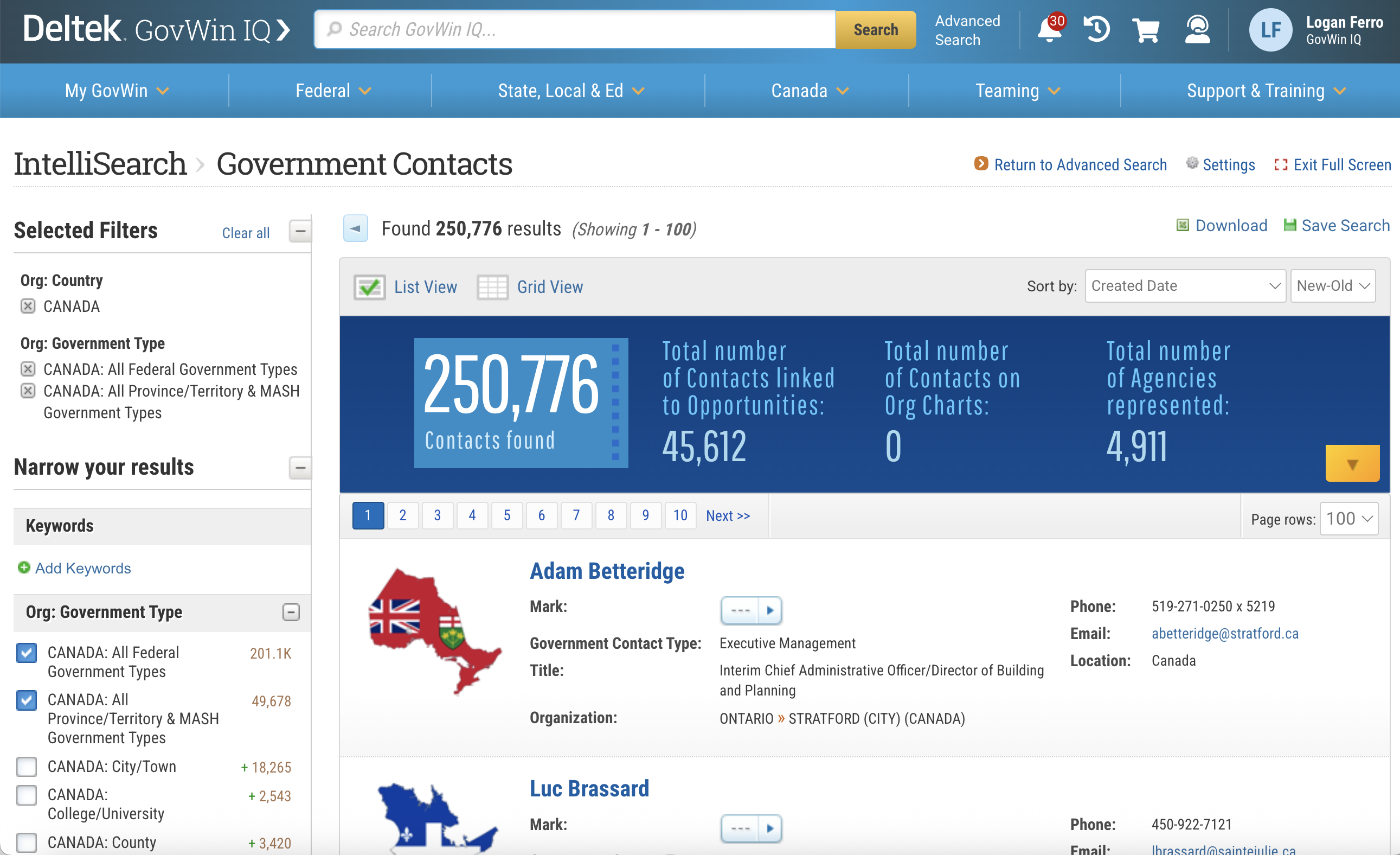Click the Add Keywords link
1400x855 pixels.
(x=83, y=568)
